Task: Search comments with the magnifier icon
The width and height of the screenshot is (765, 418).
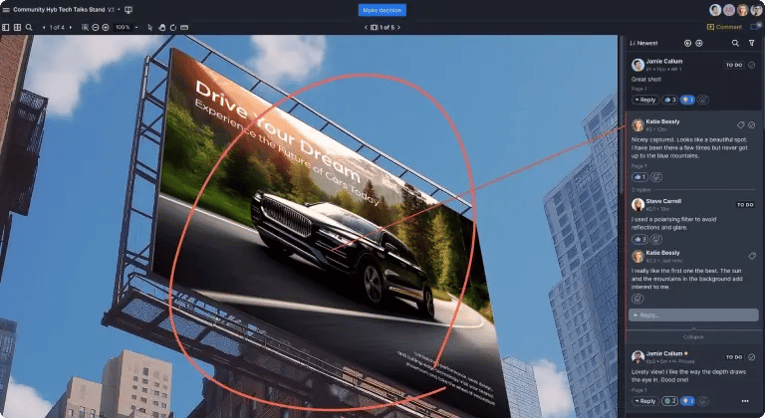Action: pyautogui.click(x=735, y=43)
